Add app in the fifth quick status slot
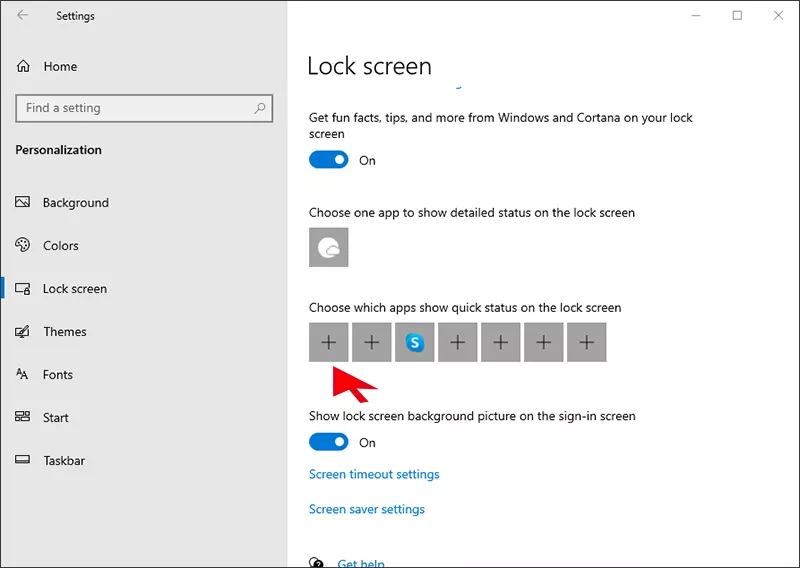The image size is (800, 568). click(501, 342)
